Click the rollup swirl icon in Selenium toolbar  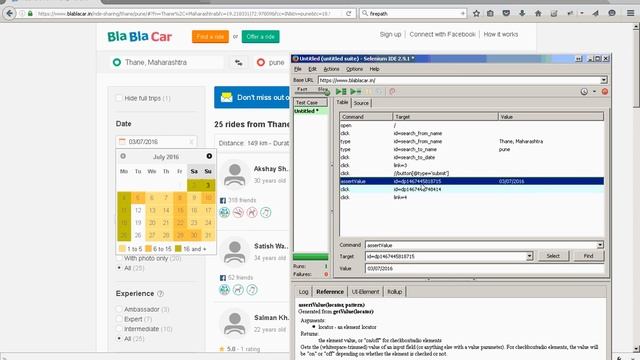[392, 91]
